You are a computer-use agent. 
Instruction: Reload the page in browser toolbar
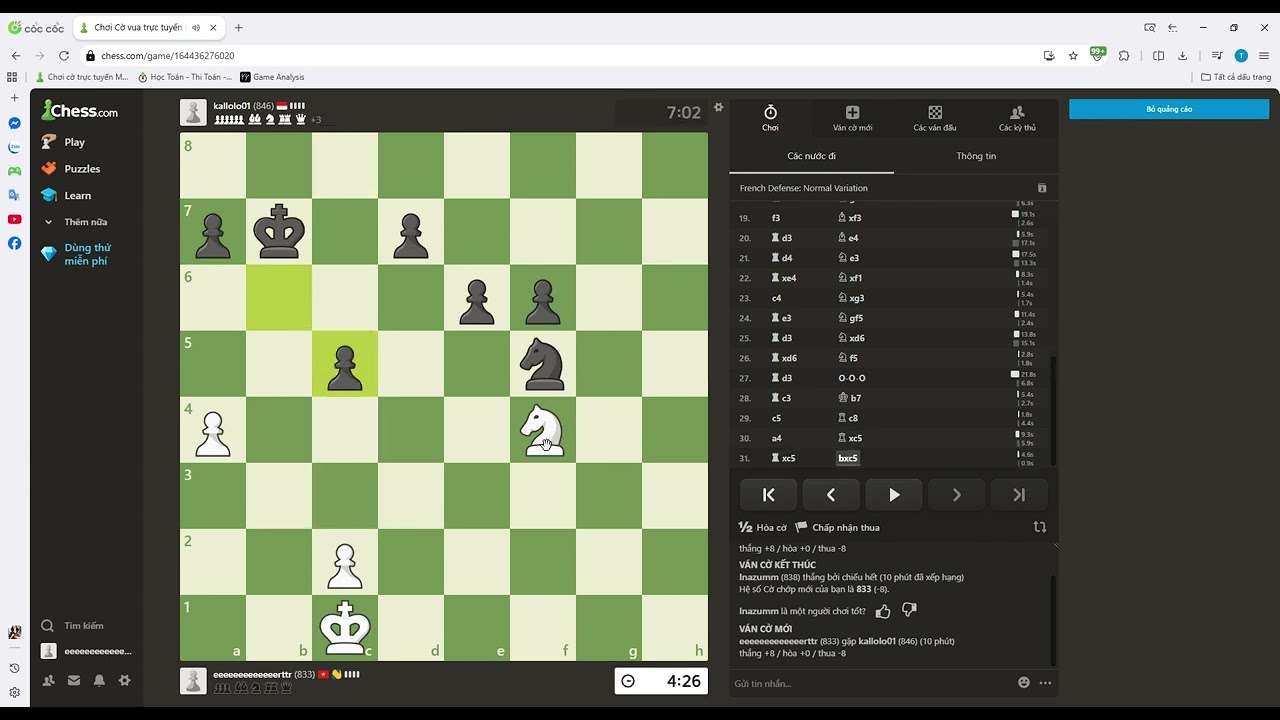[64, 56]
